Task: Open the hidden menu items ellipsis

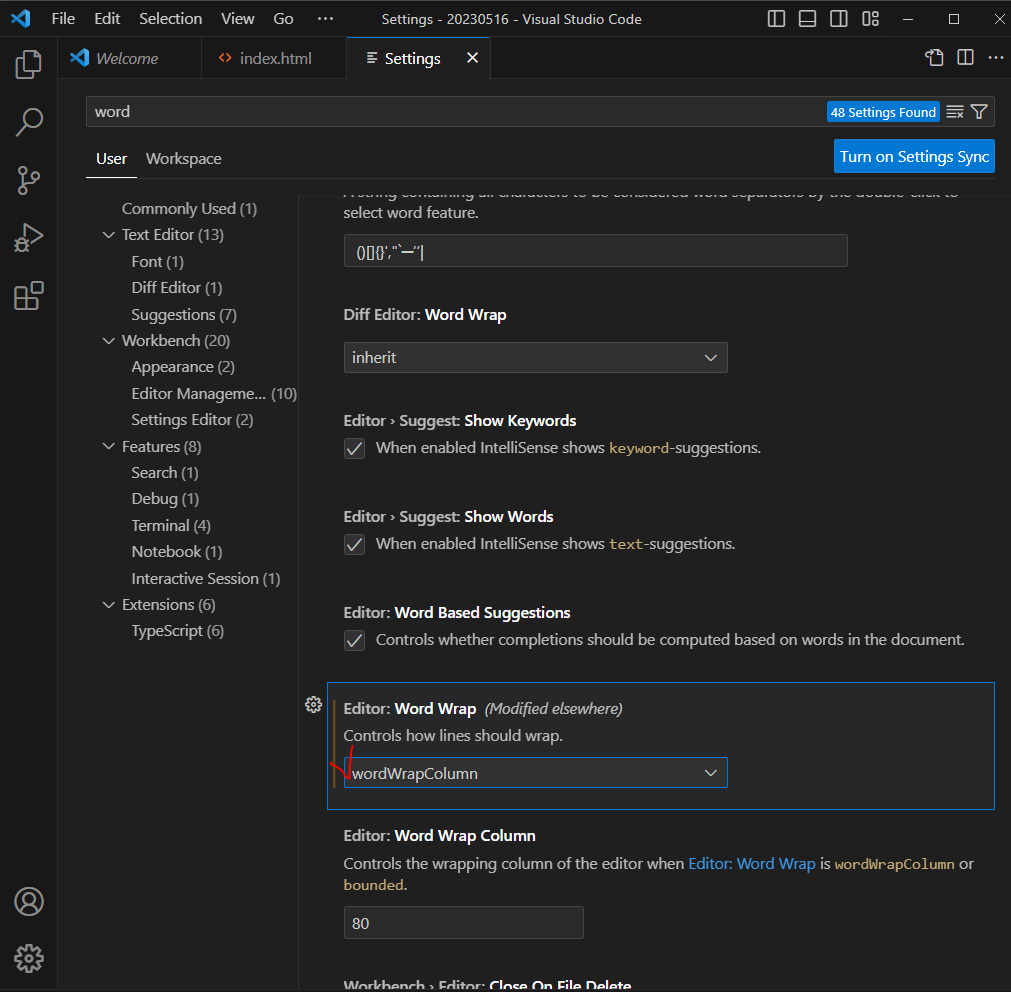Action: (326, 19)
